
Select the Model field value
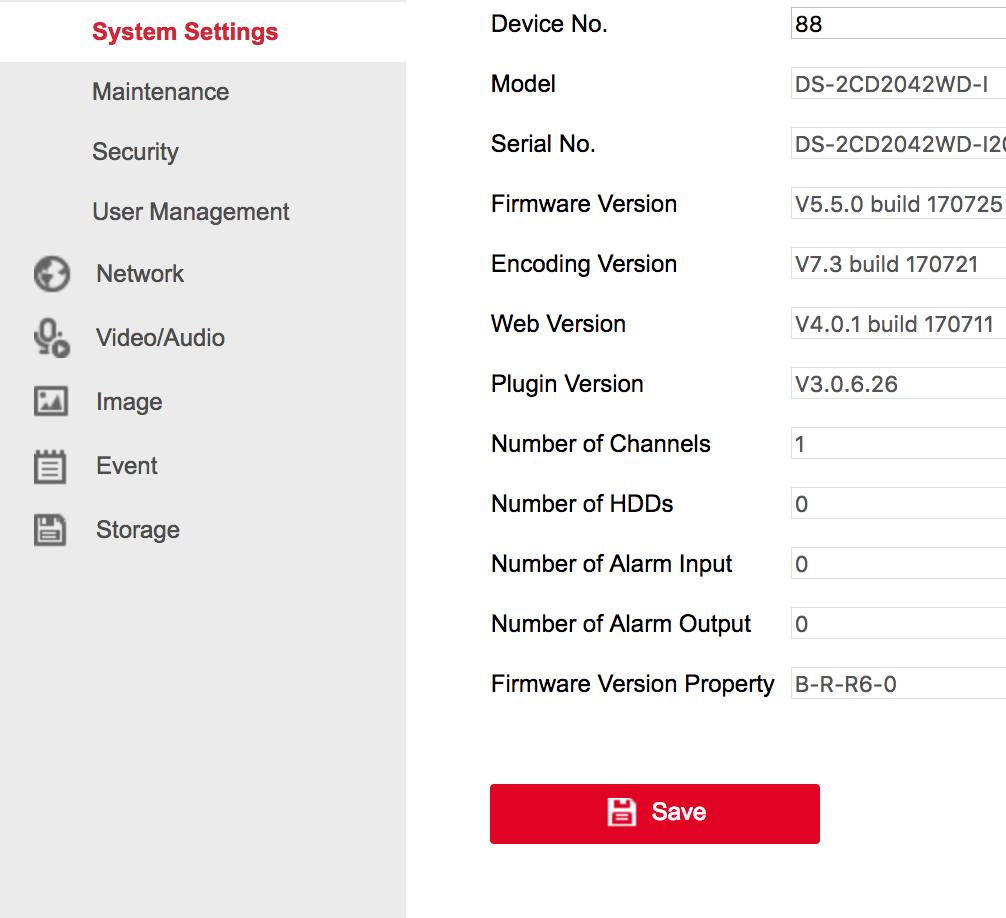pyautogui.click(x=897, y=84)
